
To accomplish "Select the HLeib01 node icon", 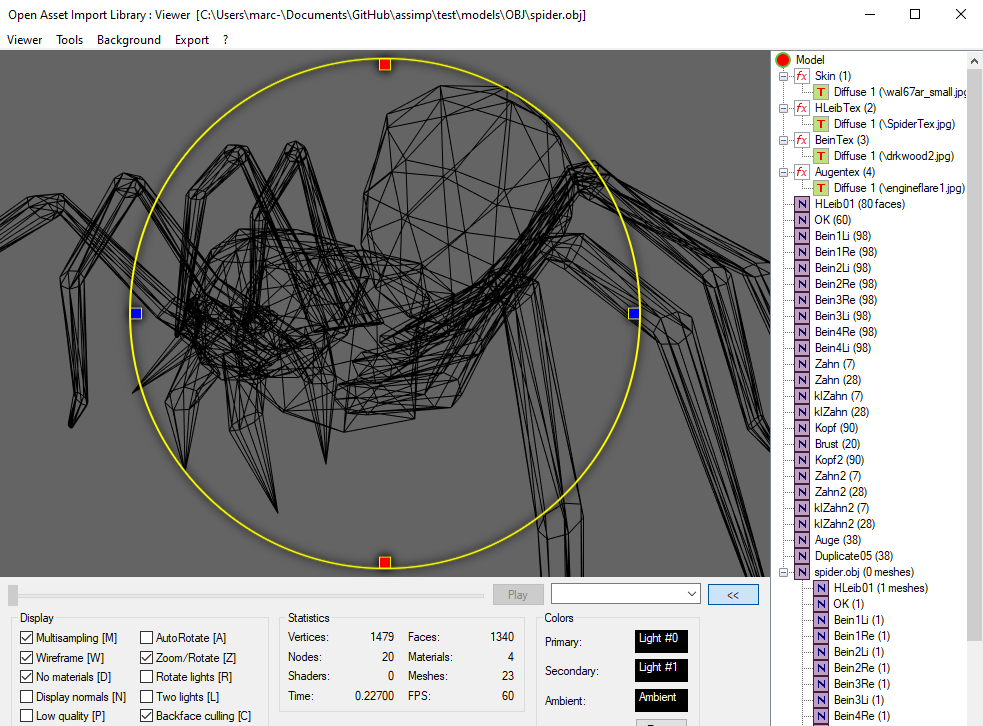I will click(801, 203).
